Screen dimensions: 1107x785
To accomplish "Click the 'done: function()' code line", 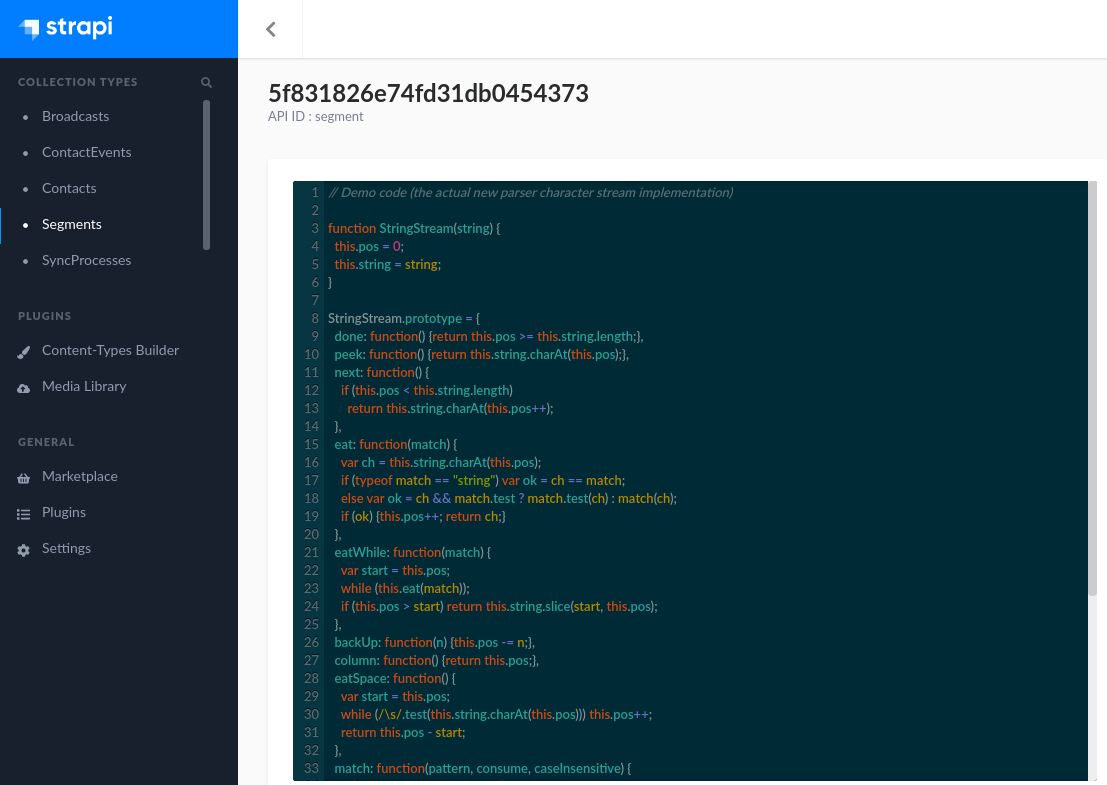I will pos(489,337).
